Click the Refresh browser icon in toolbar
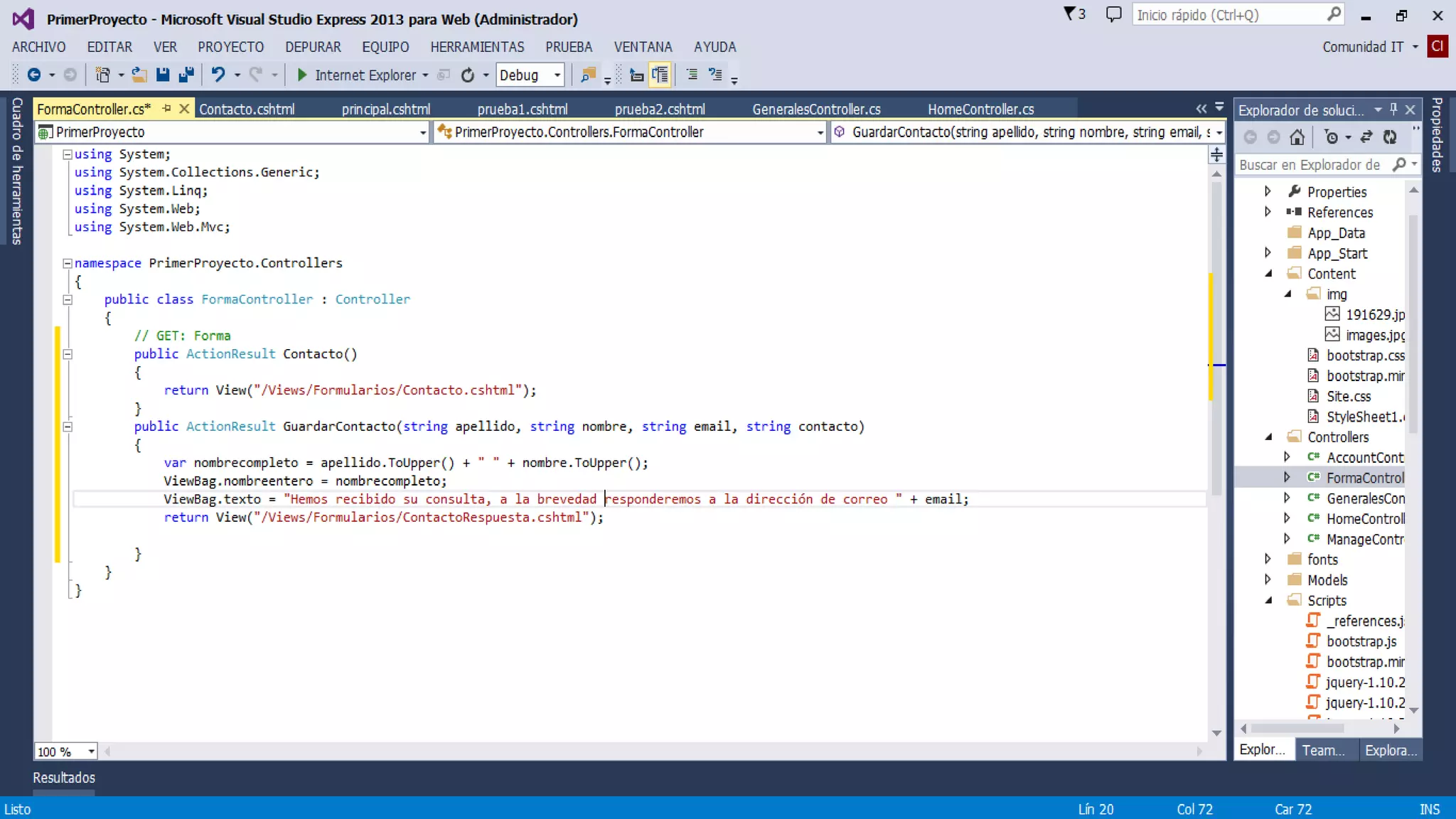Image resolution: width=1456 pixels, height=819 pixels. (x=467, y=75)
